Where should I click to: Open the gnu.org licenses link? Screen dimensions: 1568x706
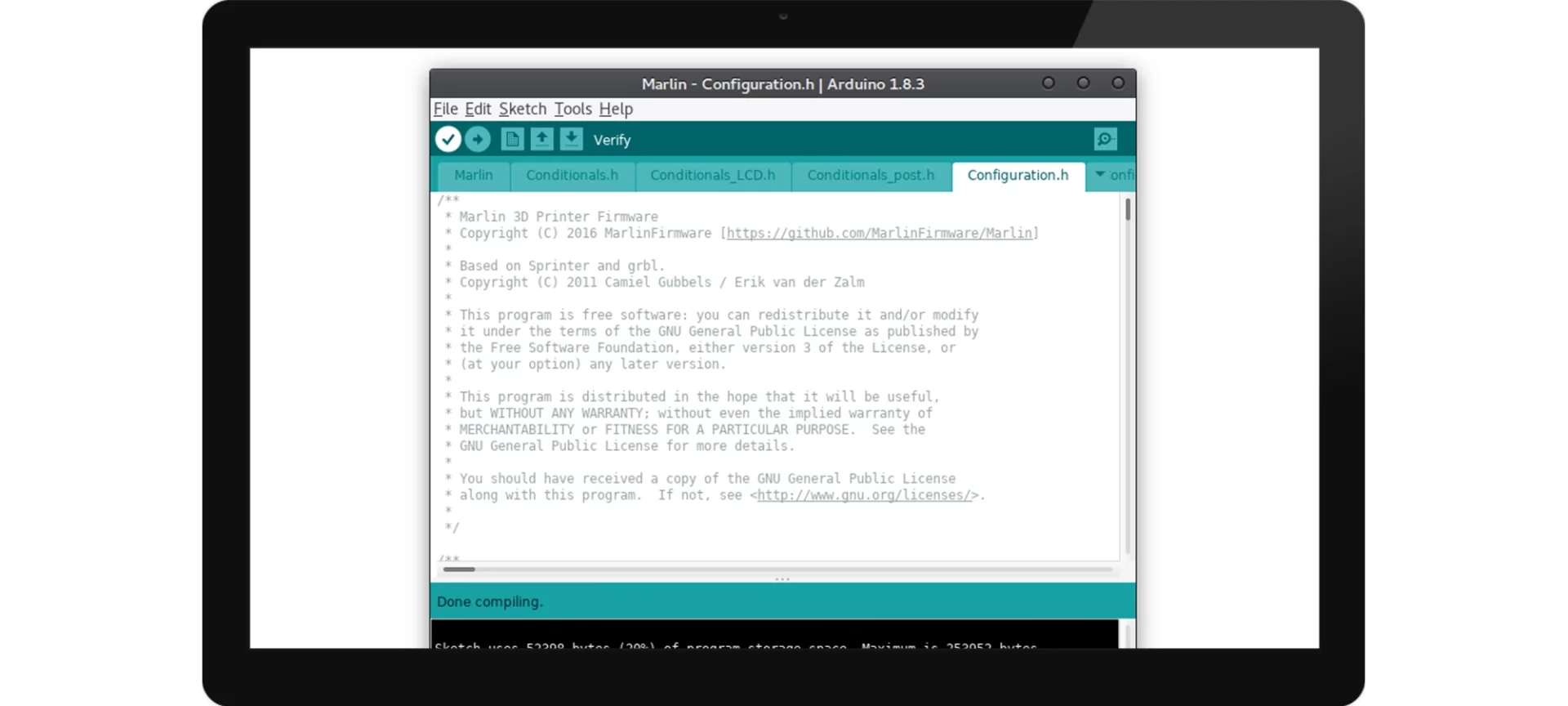(864, 495)
